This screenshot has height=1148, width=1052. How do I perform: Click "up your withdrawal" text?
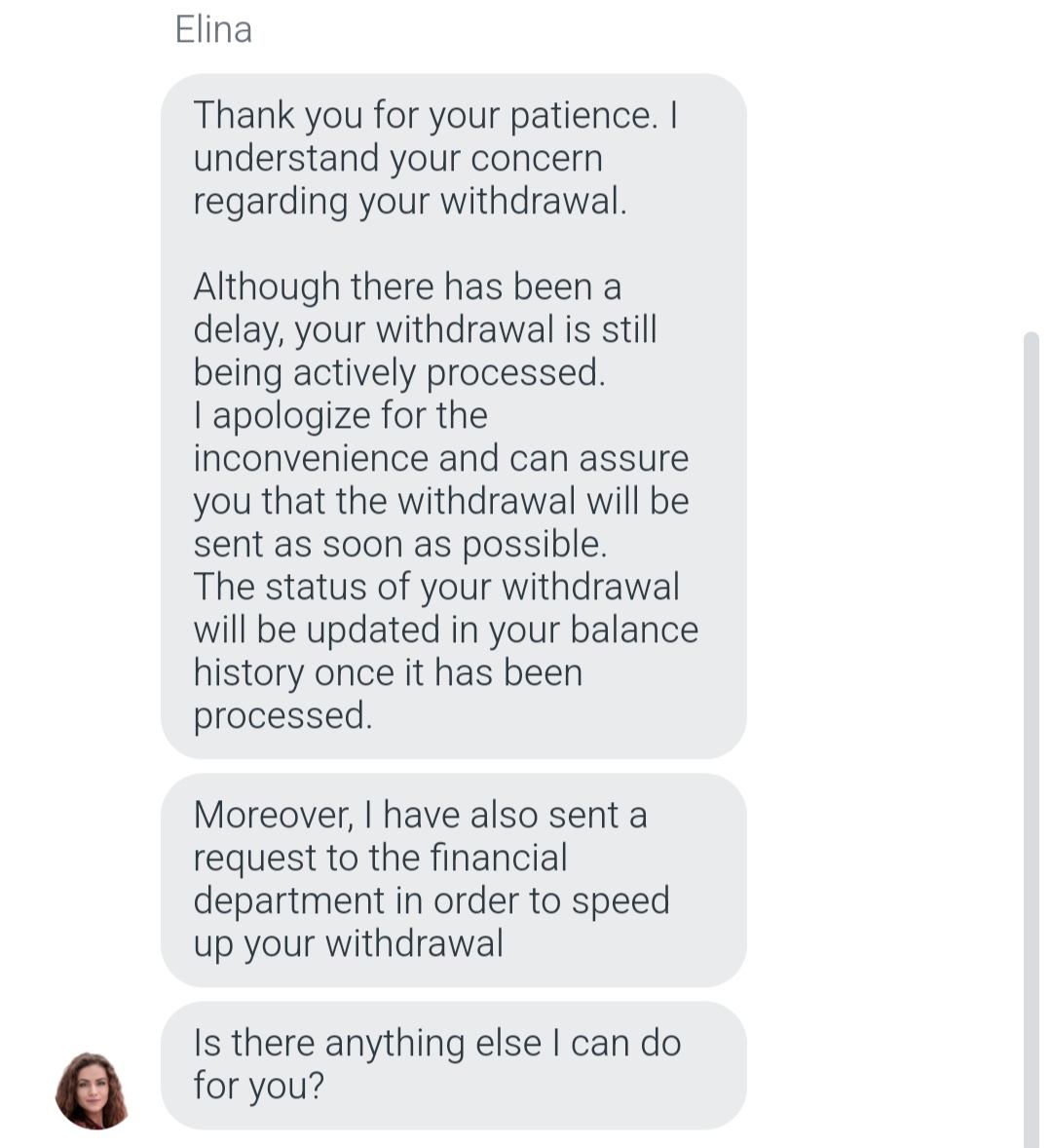[348, 943]
